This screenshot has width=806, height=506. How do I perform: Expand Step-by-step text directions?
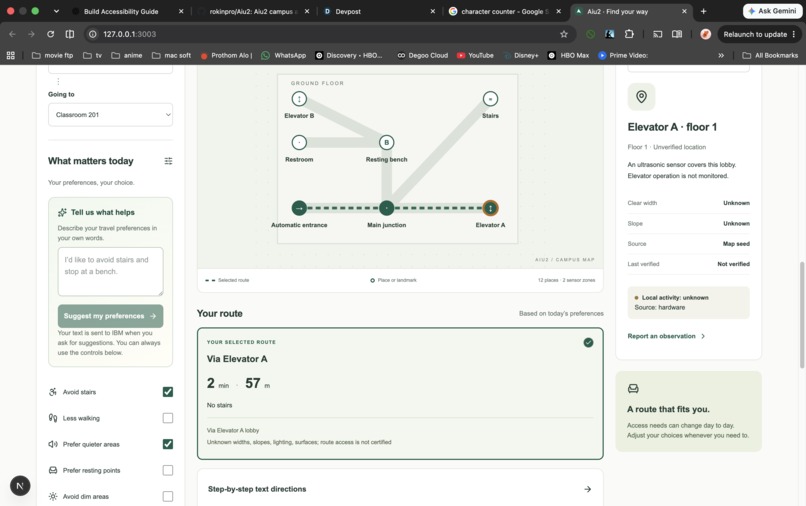[x=400, y=489]
